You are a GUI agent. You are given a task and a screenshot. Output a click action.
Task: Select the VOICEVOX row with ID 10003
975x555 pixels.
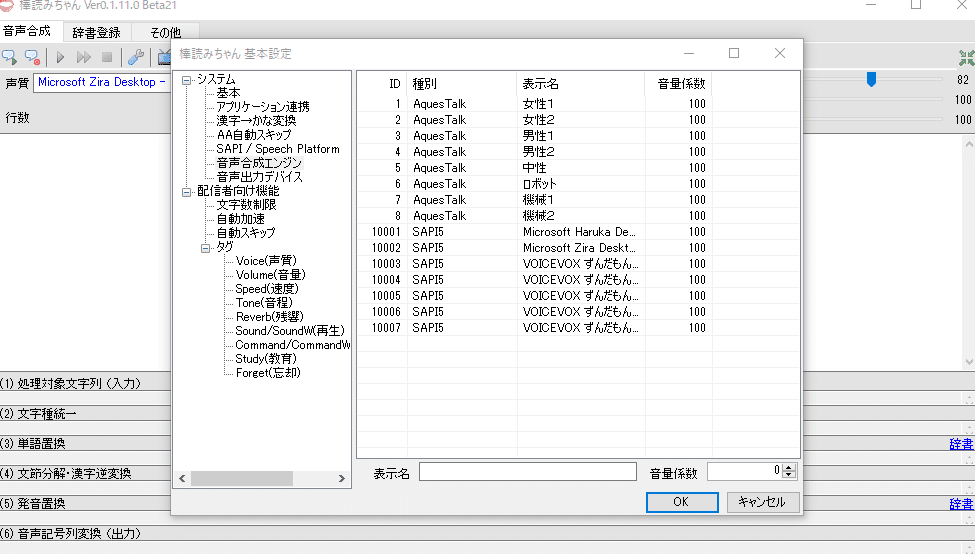(535, 264)
